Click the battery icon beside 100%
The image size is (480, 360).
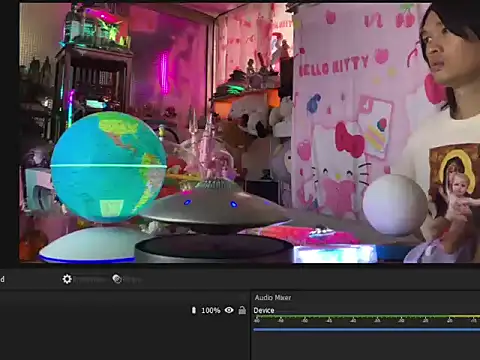tap(194, 310)
